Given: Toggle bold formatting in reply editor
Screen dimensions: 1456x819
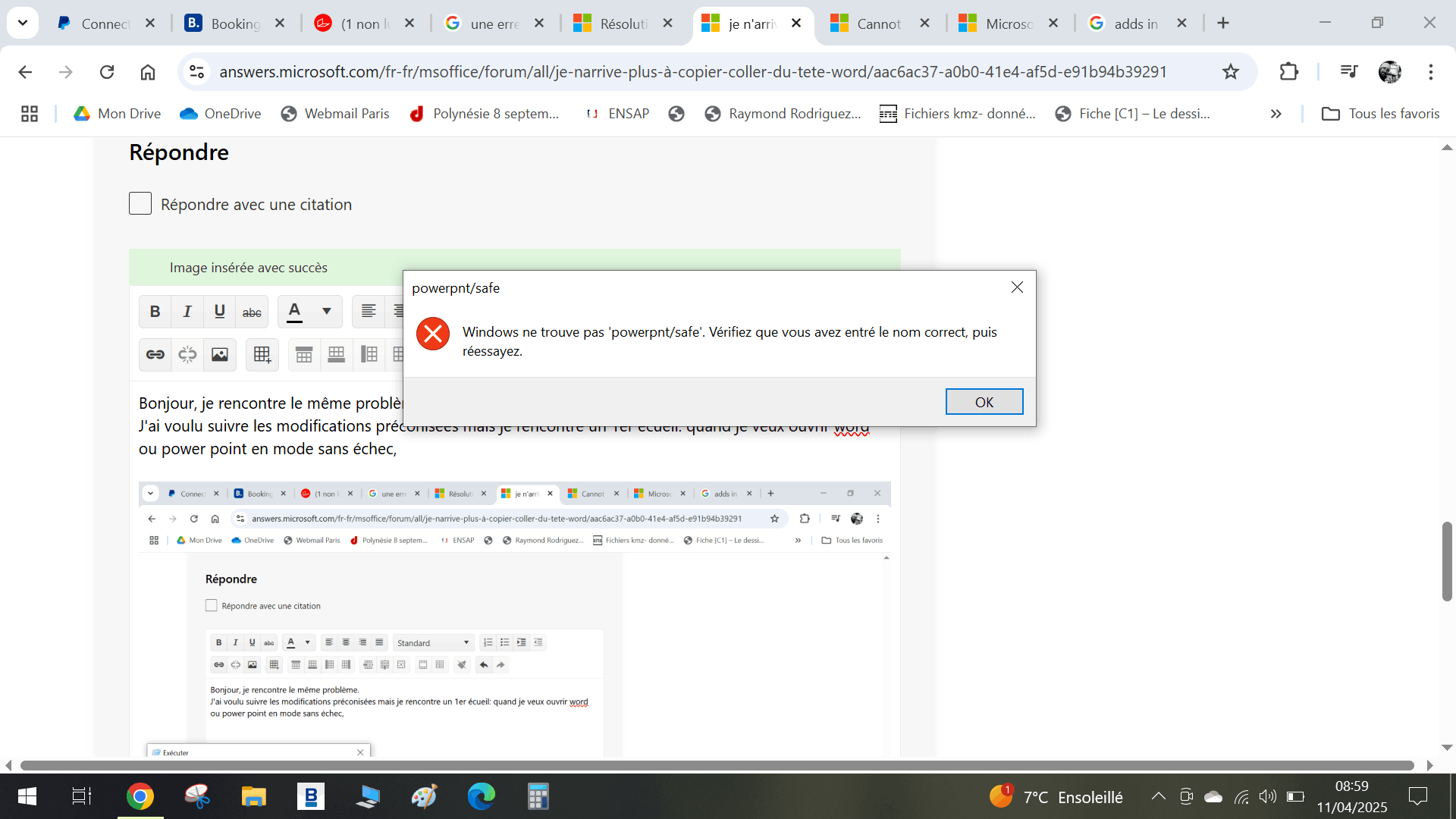Looking at the screenshot, I should point(155,312).
